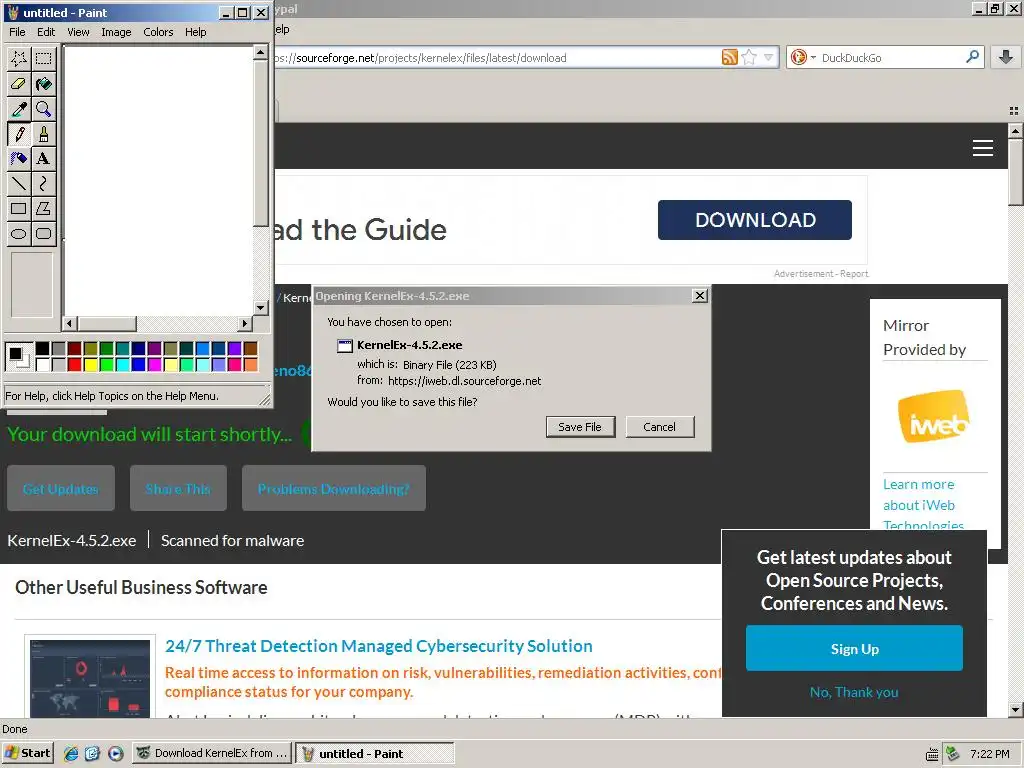
Task: Switch to untitled - Paint taskbar button
Action: coord(374,753)
